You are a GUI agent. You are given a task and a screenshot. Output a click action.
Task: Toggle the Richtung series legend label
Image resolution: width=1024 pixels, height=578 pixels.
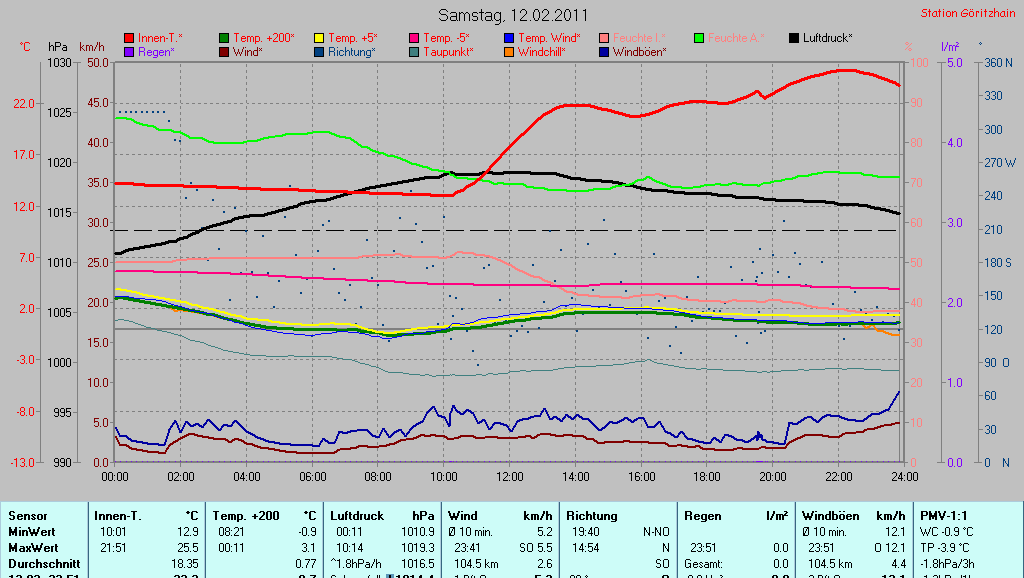pos(352,52)
